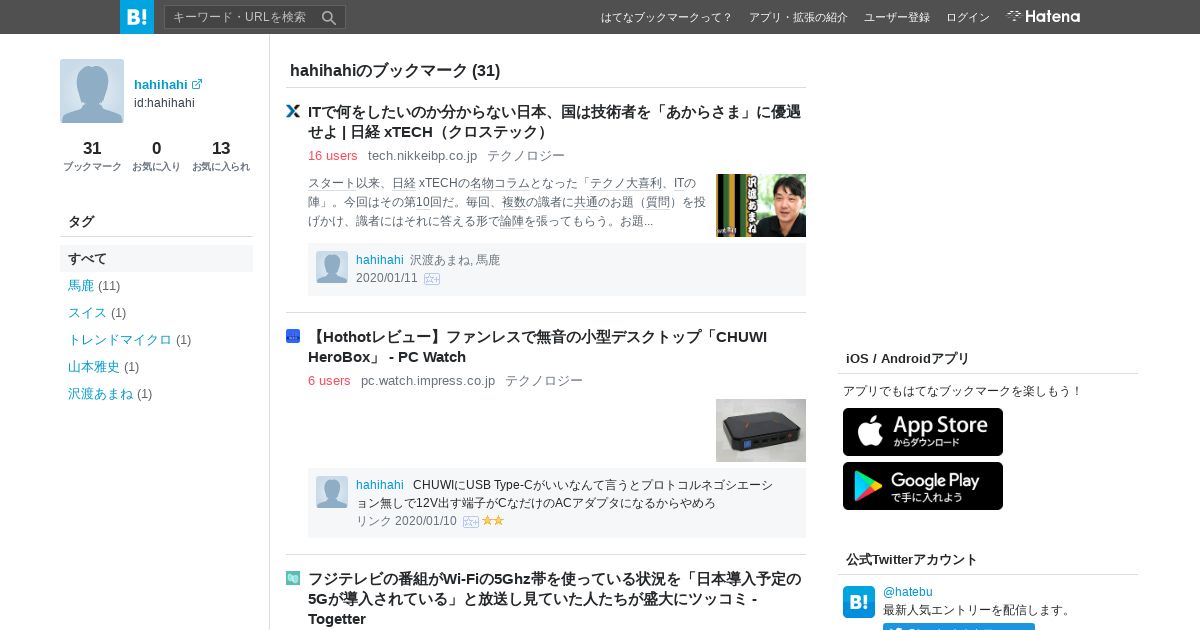Click the @hatebu Twitter B! icon
Image resolution: width=1200 pixels, height=630 pixels.
(x=859, y=602)
